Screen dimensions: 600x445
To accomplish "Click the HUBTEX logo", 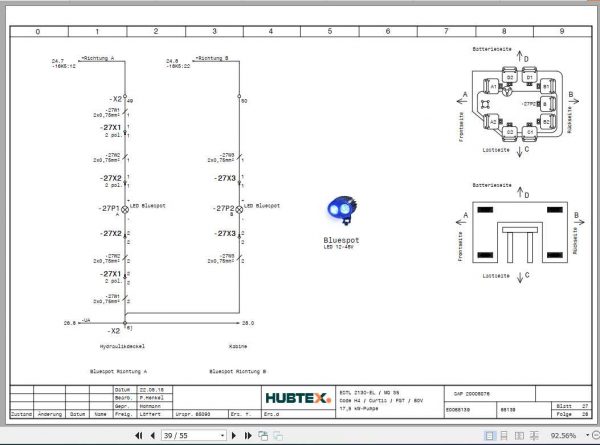I will coord(298,398).
